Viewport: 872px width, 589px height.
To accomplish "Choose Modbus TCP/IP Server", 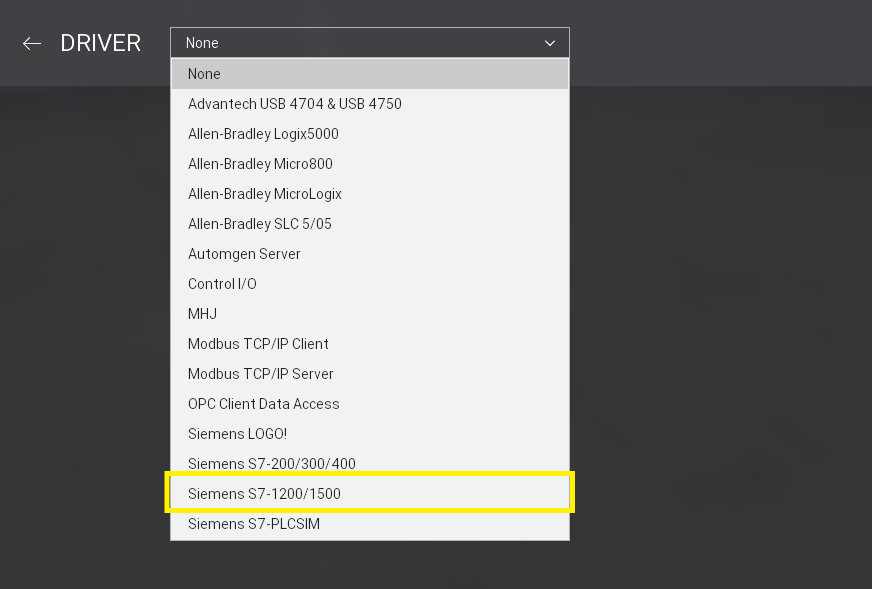I will click(x=260, y=374).
